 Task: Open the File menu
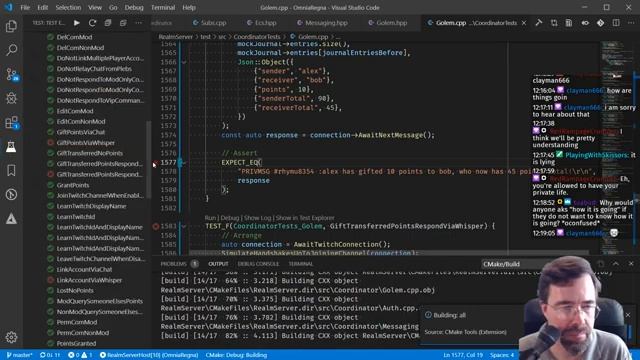(25, 7)
